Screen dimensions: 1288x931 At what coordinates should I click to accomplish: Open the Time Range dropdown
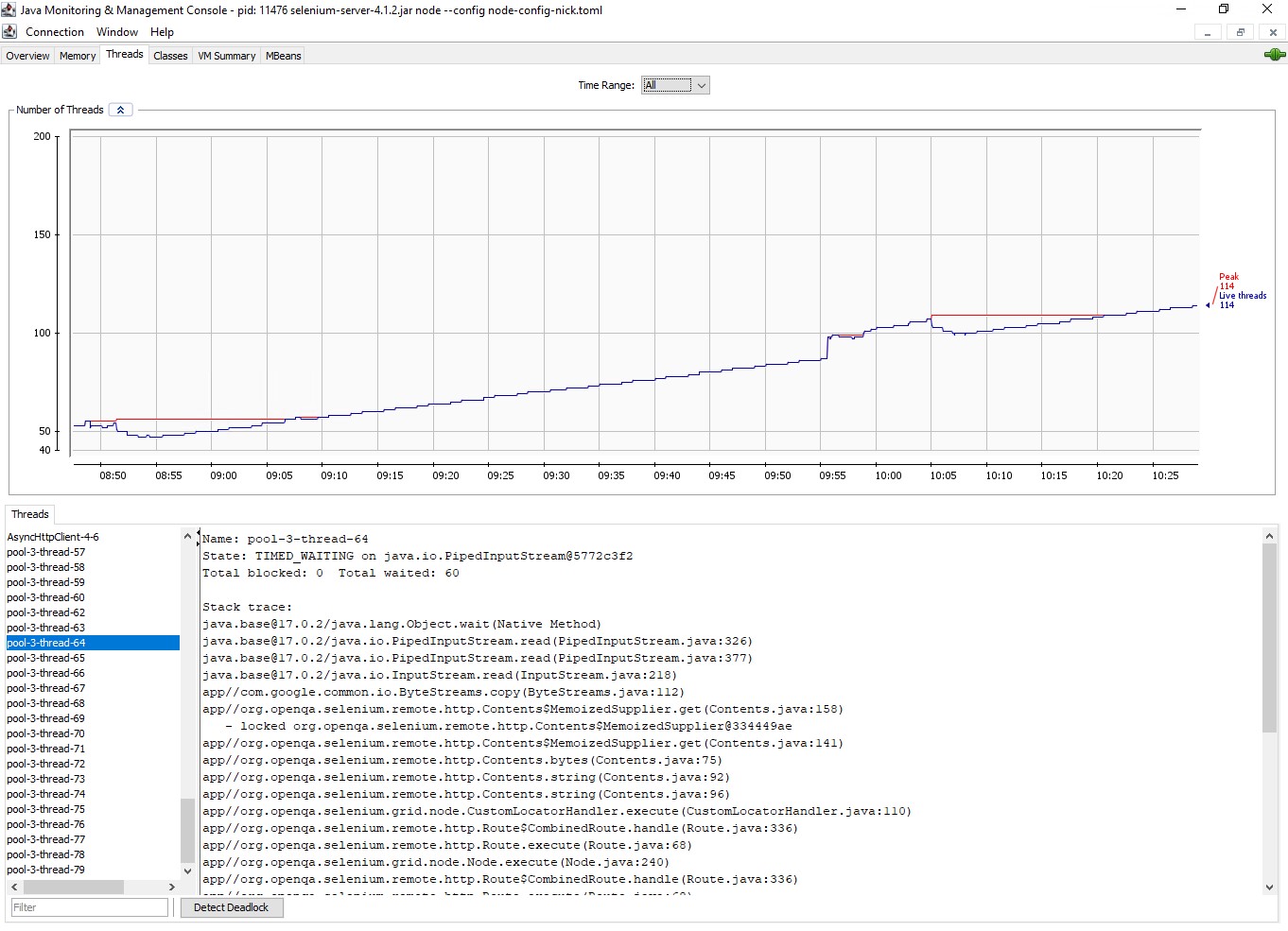click(x=702, y=85)
